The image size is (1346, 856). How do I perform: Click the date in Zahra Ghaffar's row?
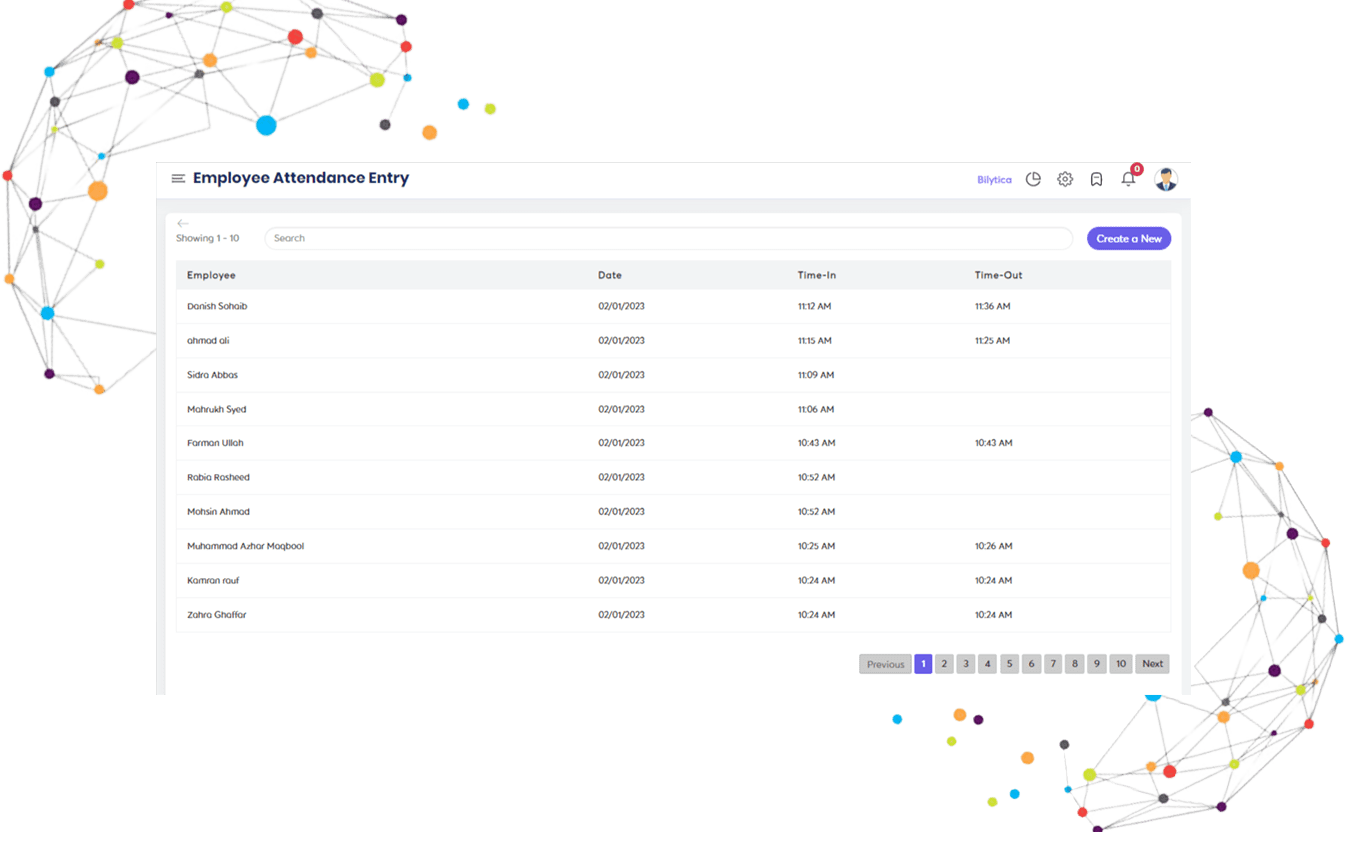tap(622, 615)
